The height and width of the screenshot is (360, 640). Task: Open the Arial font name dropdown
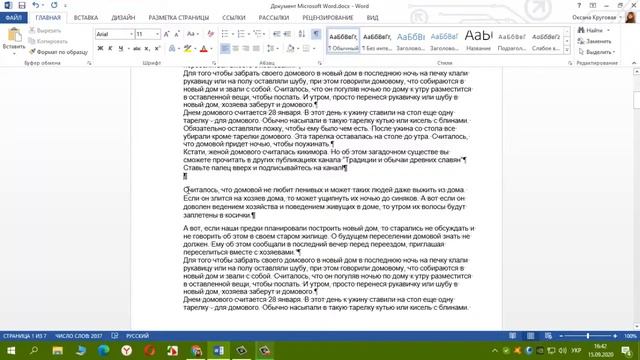point(131,34)
